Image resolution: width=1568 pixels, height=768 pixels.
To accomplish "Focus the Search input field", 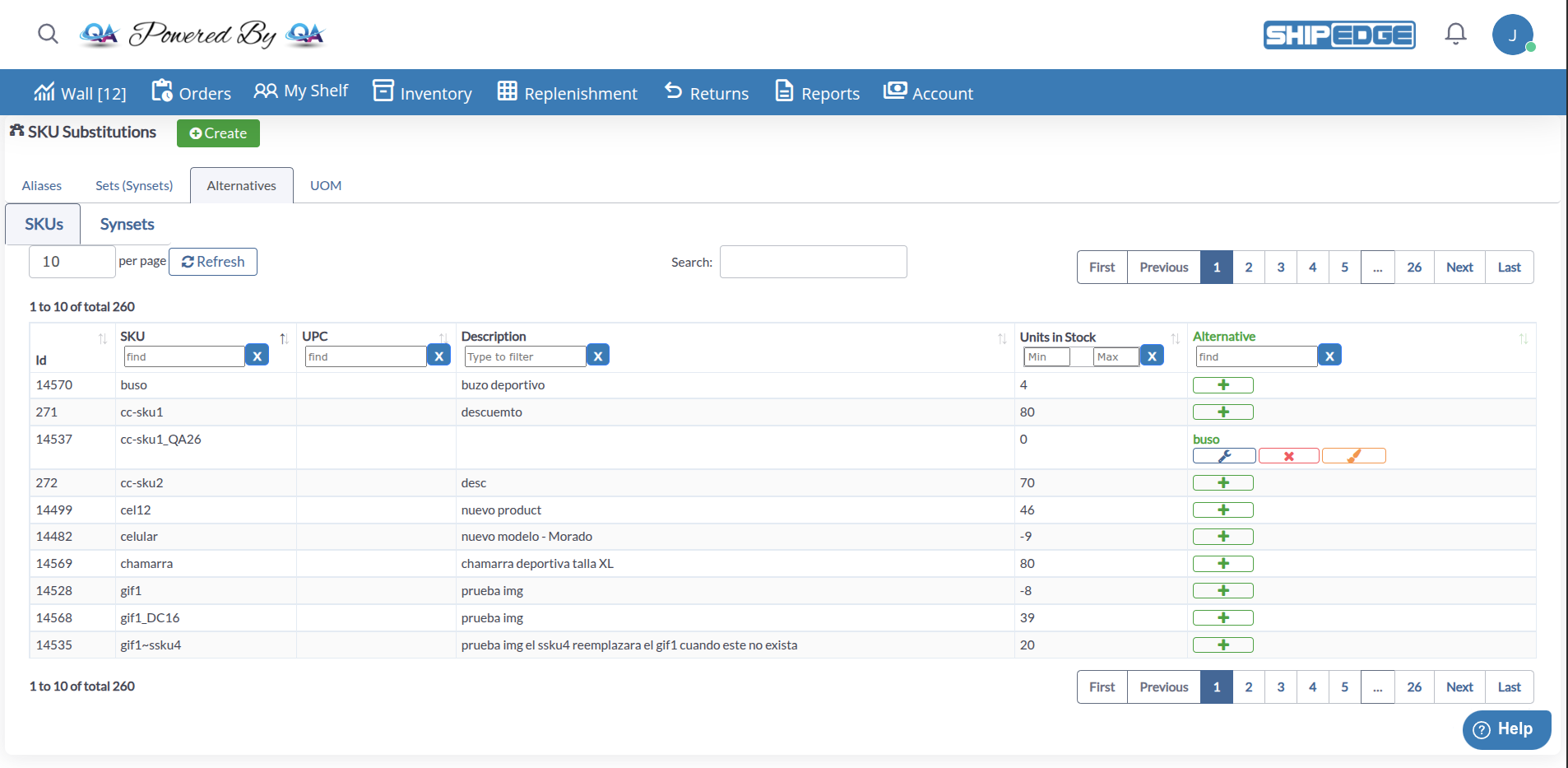I will (813, 262).
